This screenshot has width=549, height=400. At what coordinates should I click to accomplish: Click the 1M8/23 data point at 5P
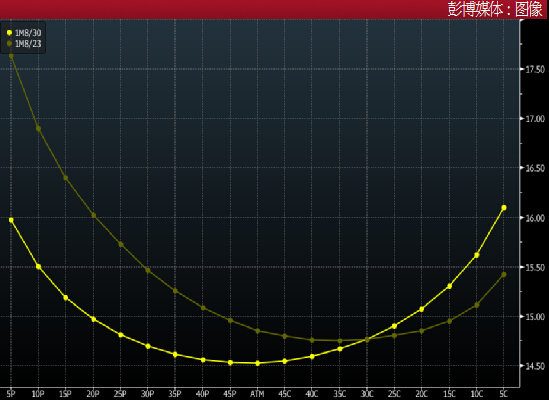click(11, 56)
